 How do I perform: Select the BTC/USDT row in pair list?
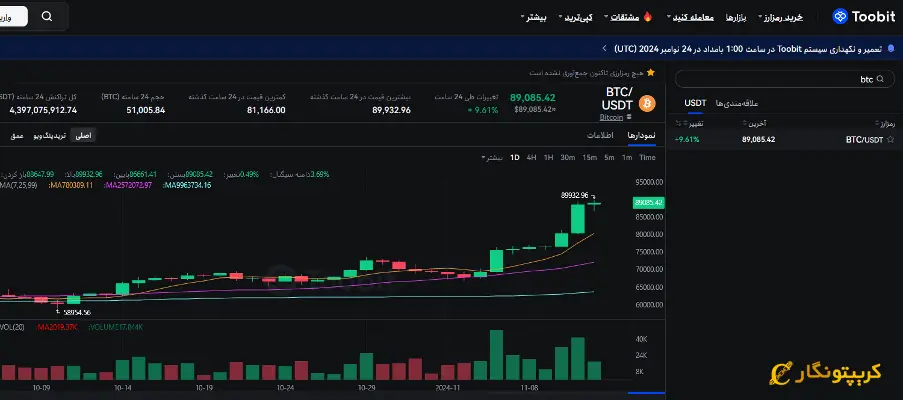tap(784, 139)
